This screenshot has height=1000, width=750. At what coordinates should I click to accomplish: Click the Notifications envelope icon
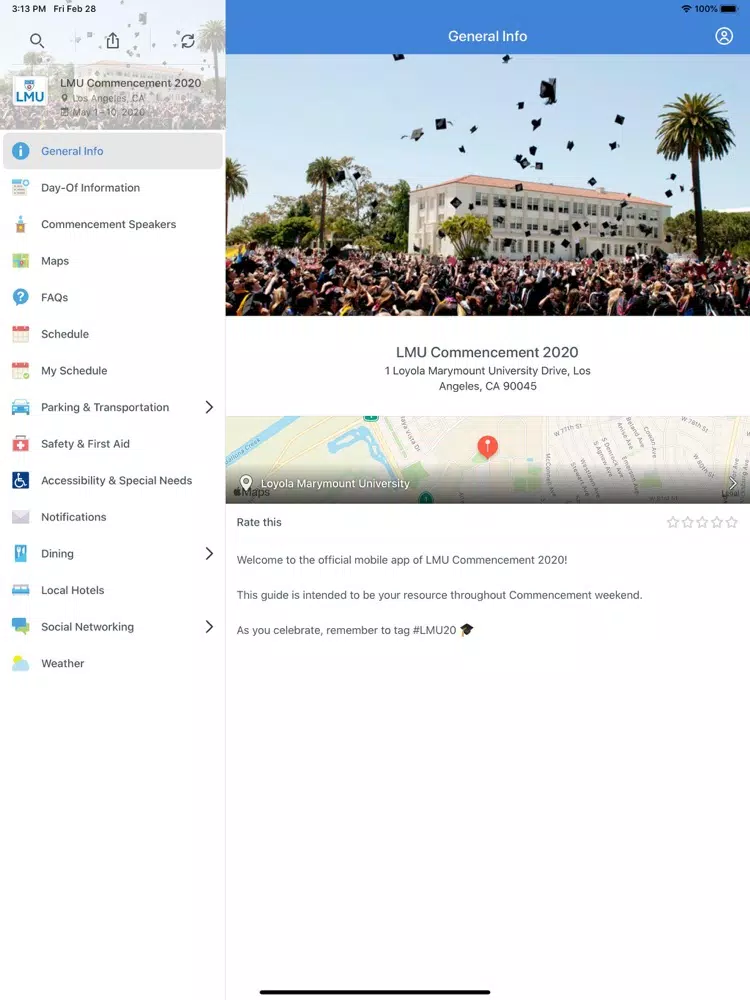(20, 517)
